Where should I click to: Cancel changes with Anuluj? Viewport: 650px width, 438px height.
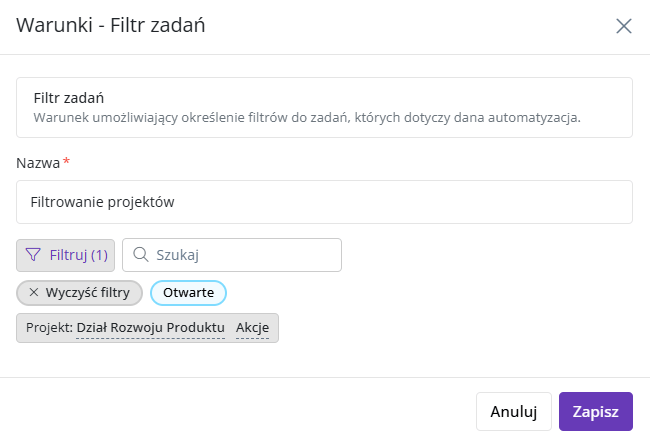tap(514, 411)
